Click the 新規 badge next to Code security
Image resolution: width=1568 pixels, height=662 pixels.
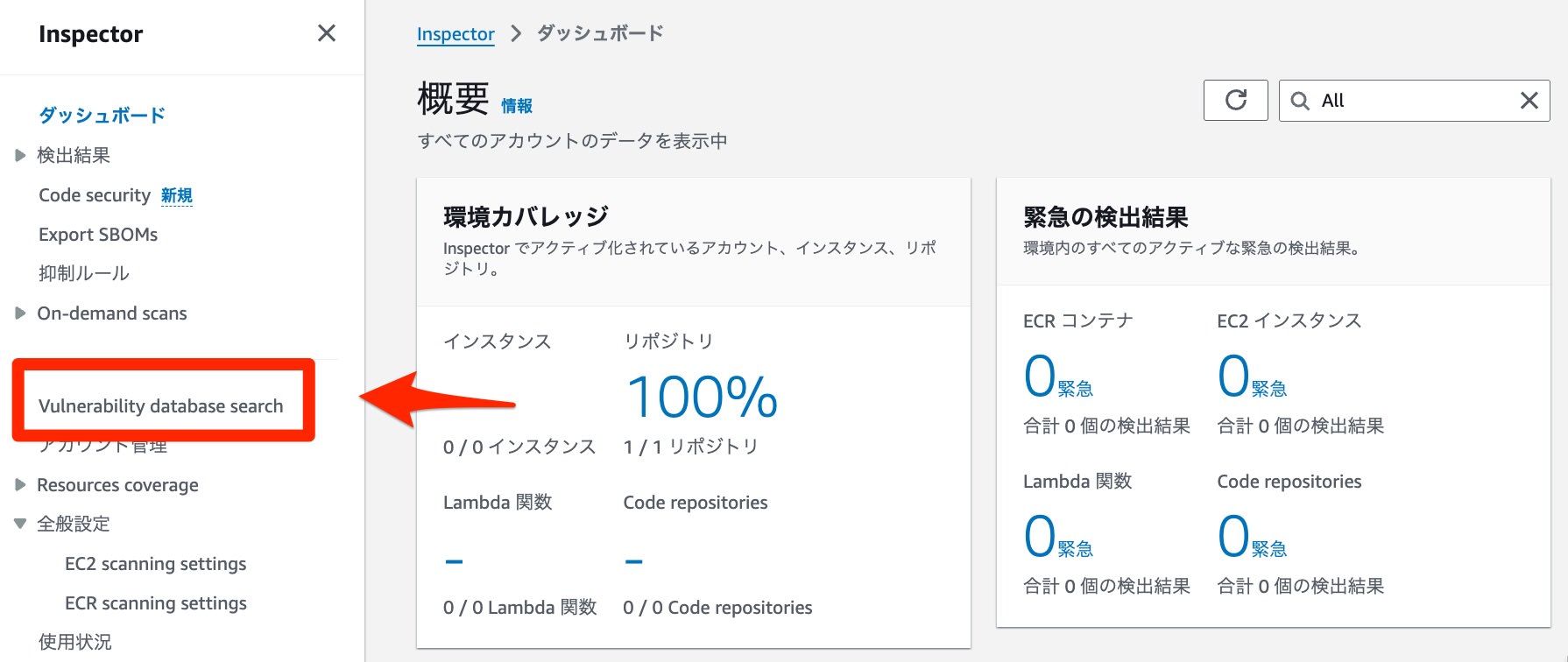point(177,195)
